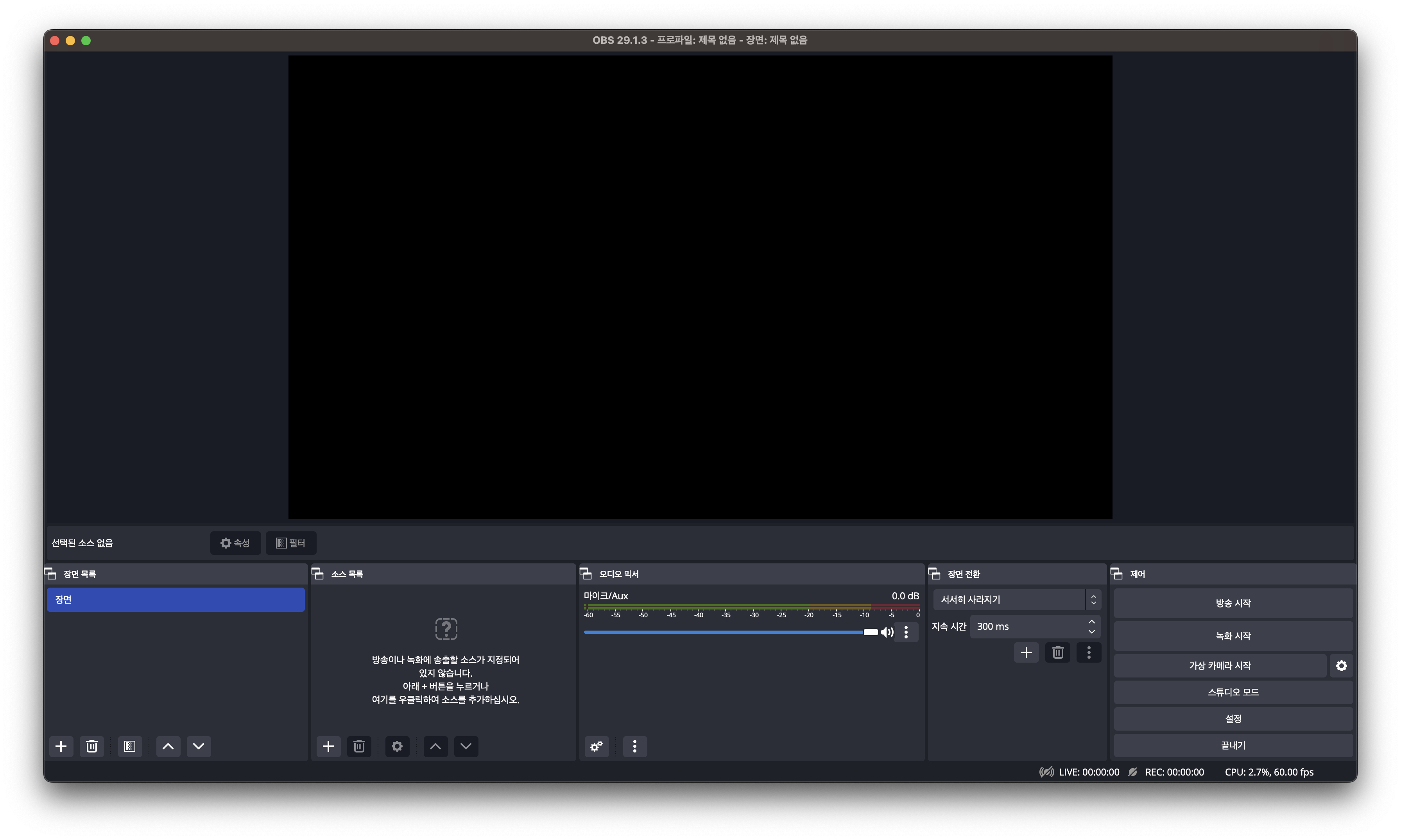Increase the 지속 시간 duration stepper
The image size is (1401, 840).
pos(1091,622)
